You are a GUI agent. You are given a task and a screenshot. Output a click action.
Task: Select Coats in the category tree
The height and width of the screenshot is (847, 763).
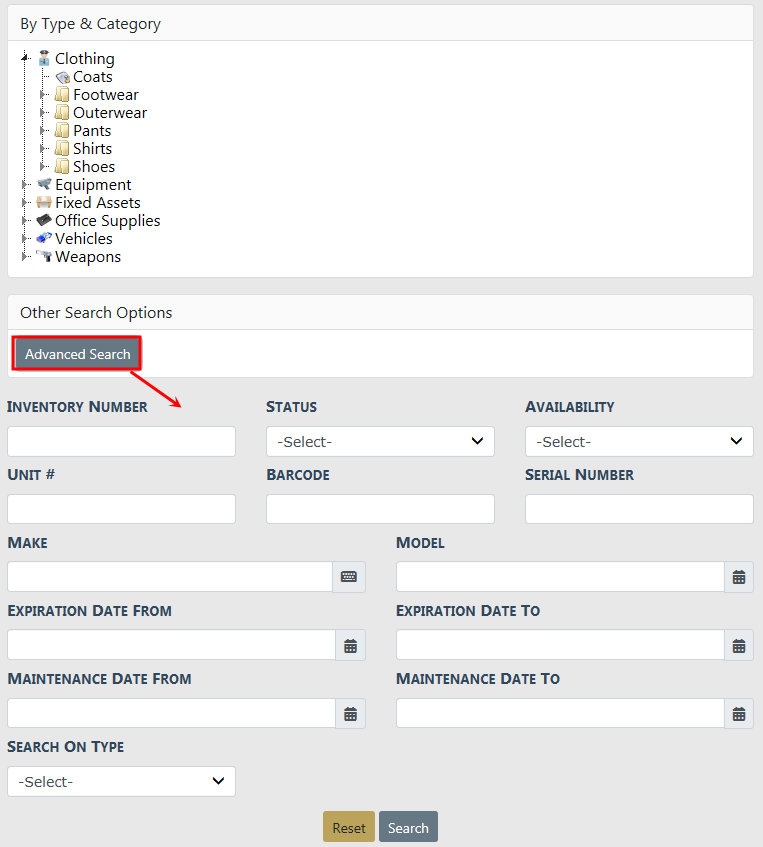(92, 77)
